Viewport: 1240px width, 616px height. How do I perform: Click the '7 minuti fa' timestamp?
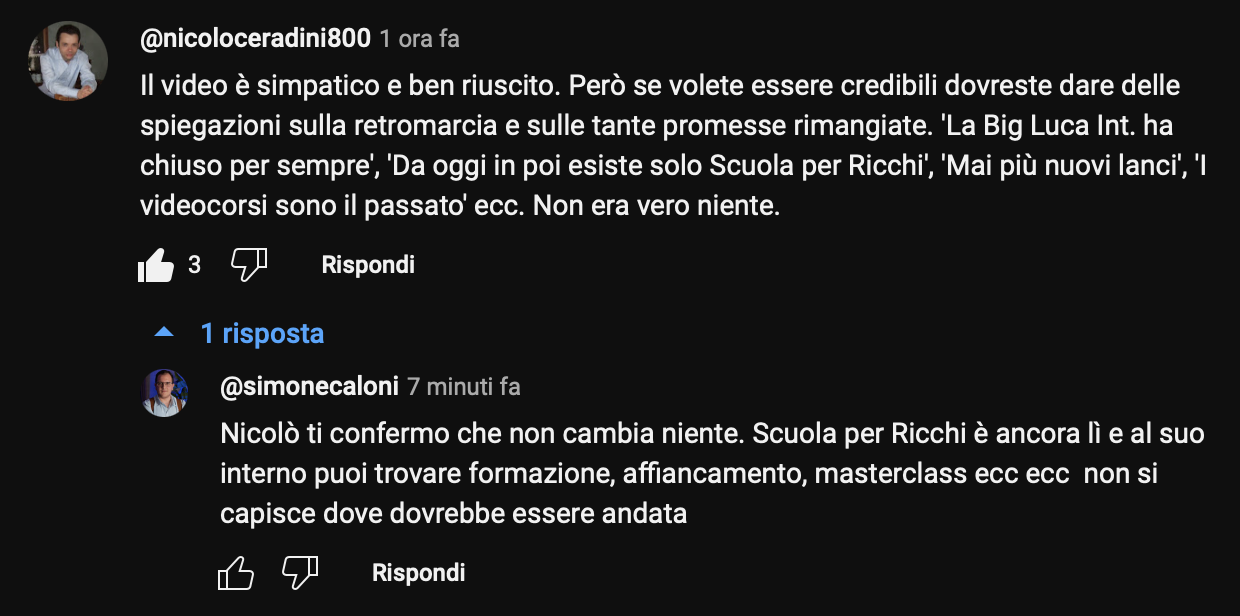(464, 386)
